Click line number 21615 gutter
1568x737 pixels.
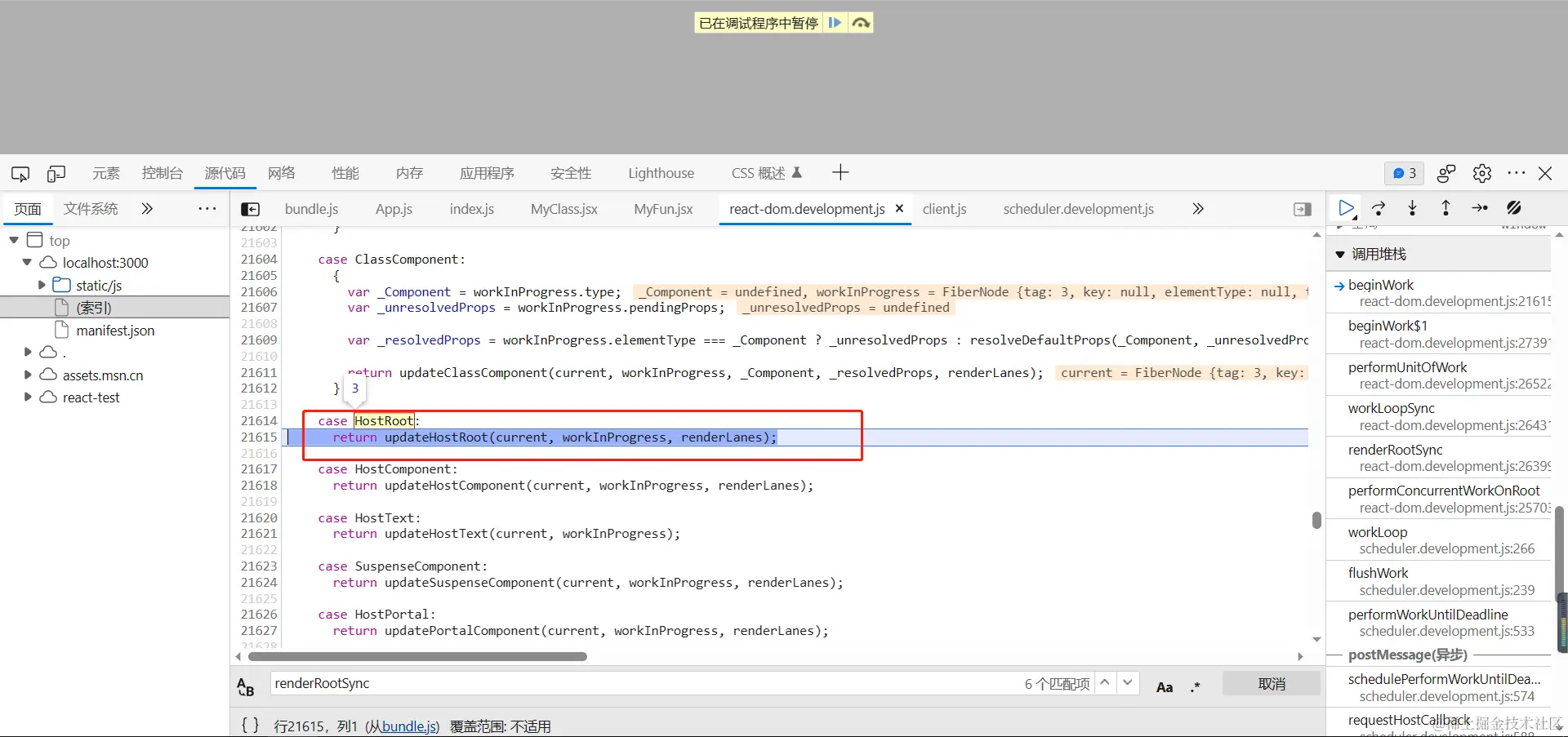259,437
